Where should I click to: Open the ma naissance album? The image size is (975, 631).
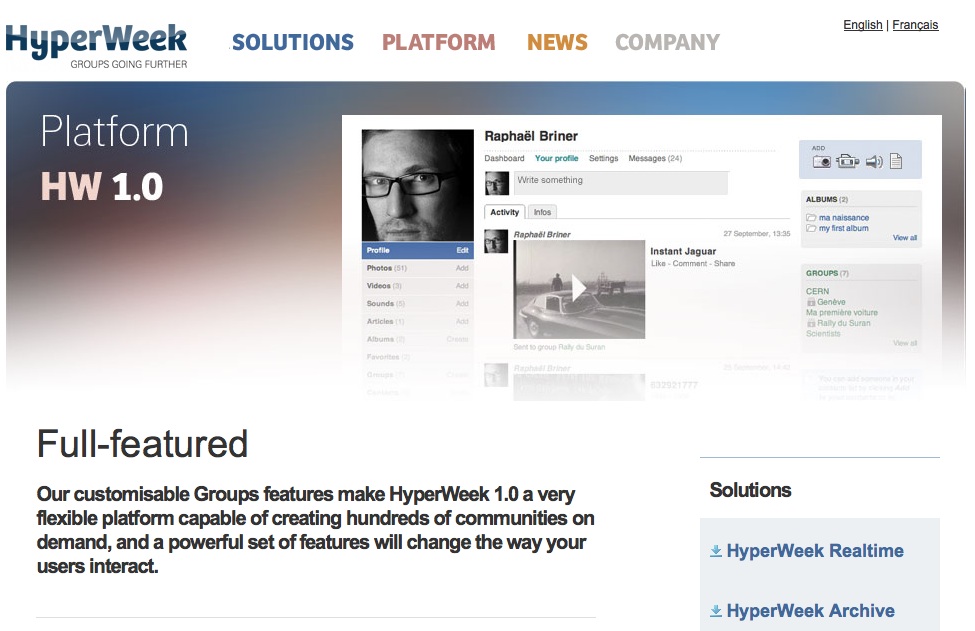pos(844,218)
